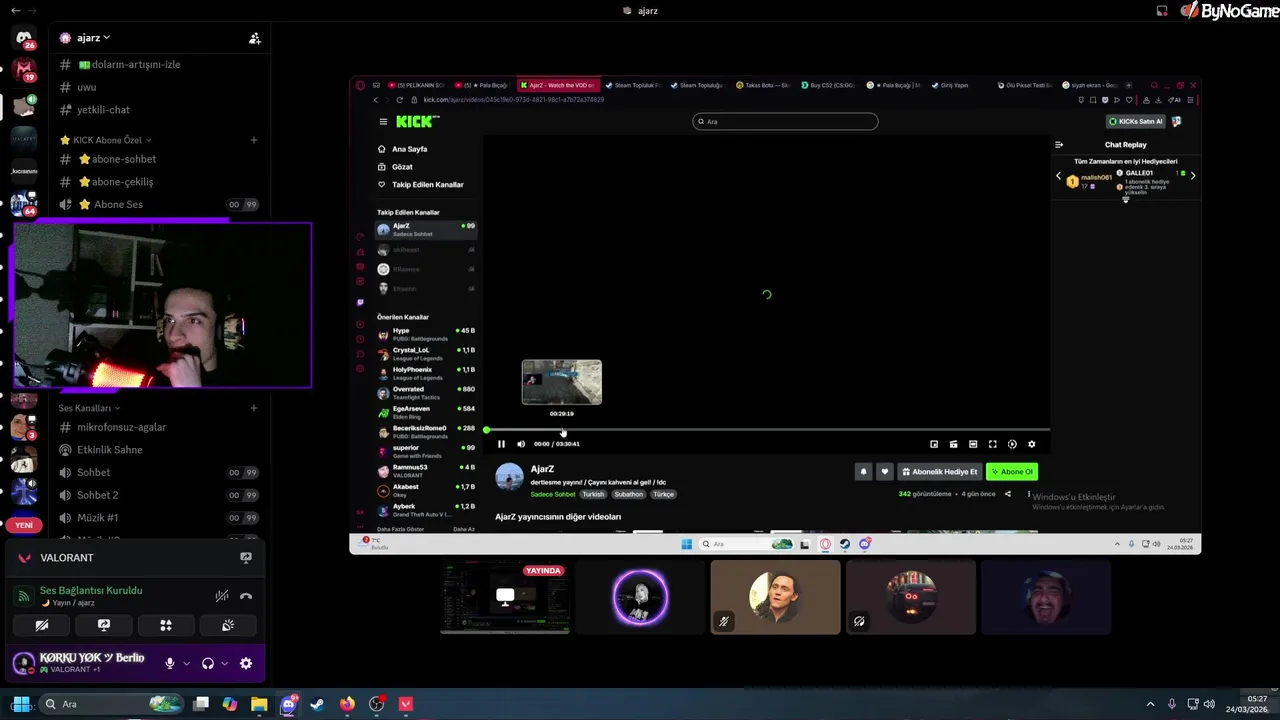Click Kick search field labeled Ara
This screenshot has width=1280, height=720.
coord(785,121)
